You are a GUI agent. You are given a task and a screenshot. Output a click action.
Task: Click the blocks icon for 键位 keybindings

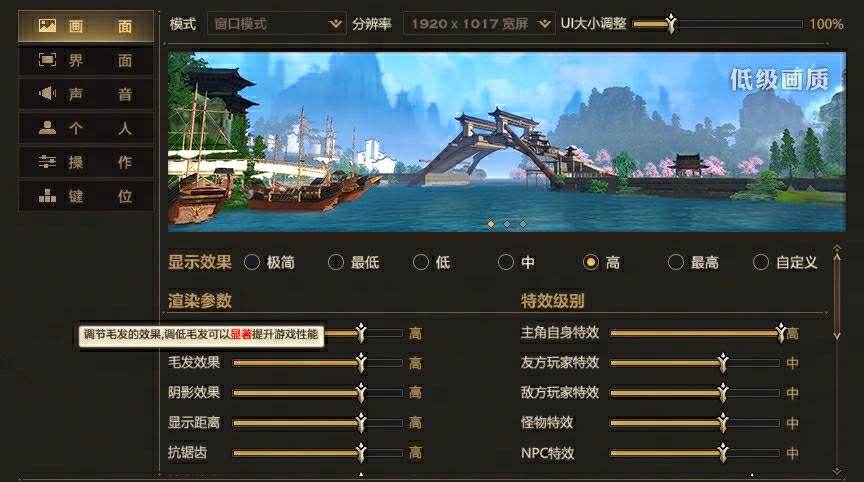point(47,196)
